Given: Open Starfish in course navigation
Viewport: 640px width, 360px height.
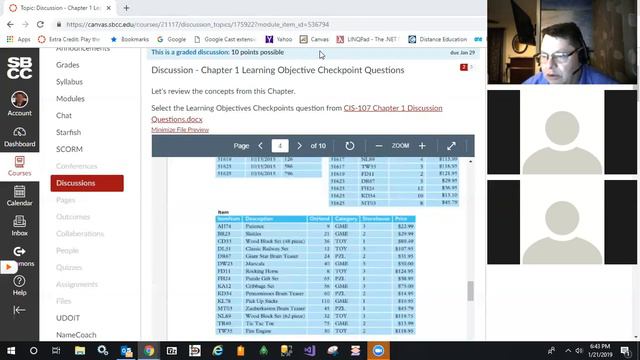Looking at the screenshot, I should point(68,132).
